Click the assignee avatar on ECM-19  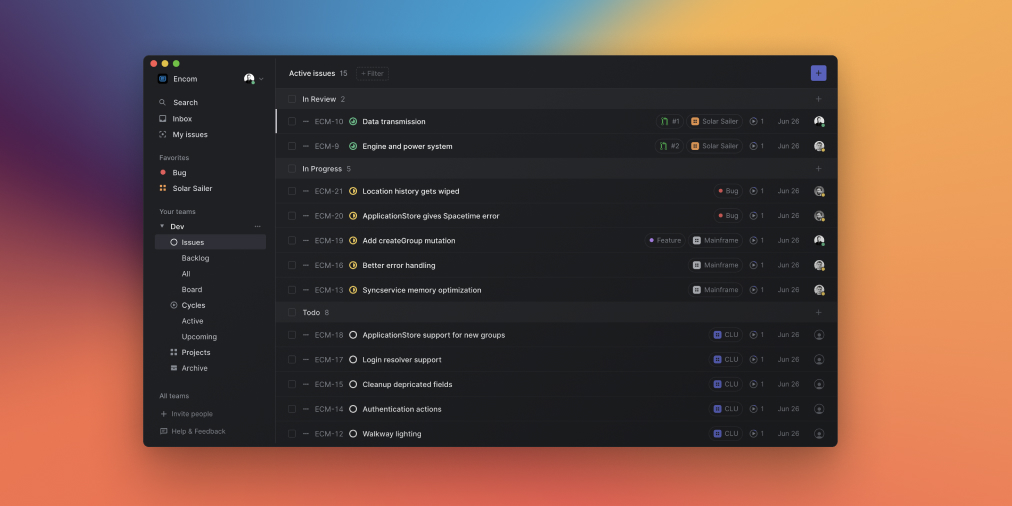[819, 240]
